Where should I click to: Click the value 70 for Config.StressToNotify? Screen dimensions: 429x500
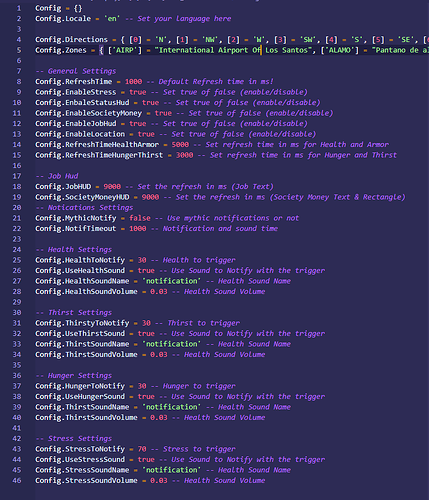coord(142,449)
